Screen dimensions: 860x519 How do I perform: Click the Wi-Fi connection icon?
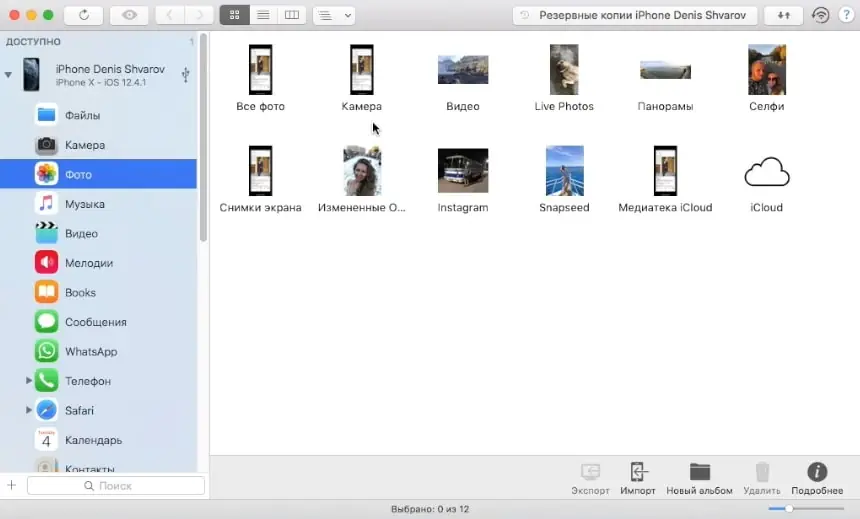[820, 15]
